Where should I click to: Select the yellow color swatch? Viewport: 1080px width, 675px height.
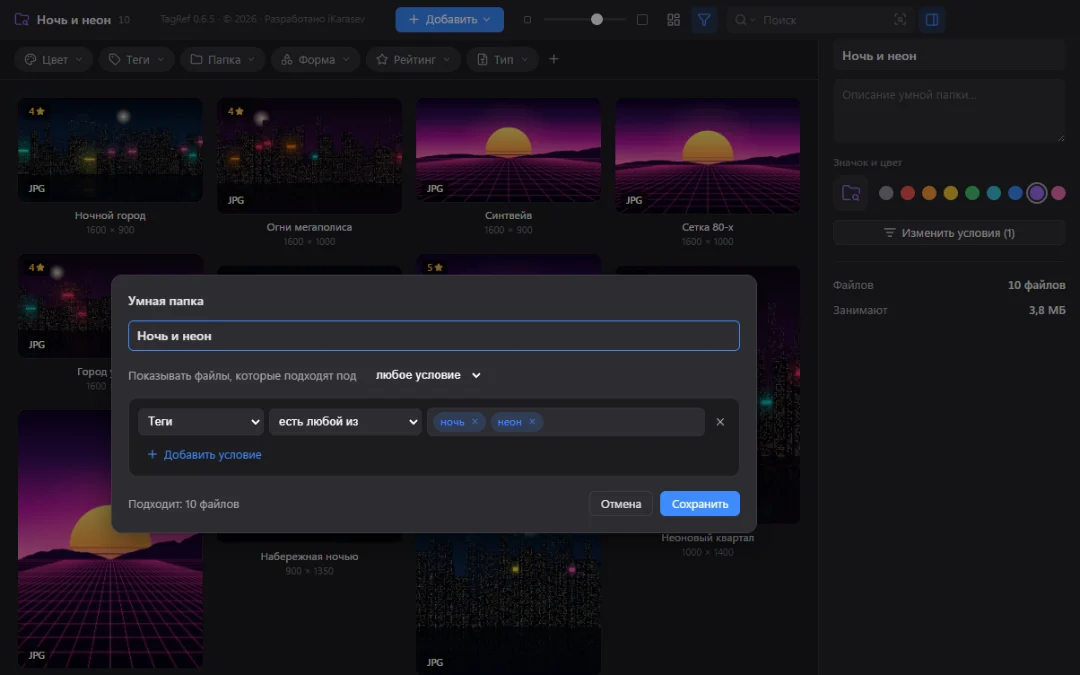coord(951,193)
